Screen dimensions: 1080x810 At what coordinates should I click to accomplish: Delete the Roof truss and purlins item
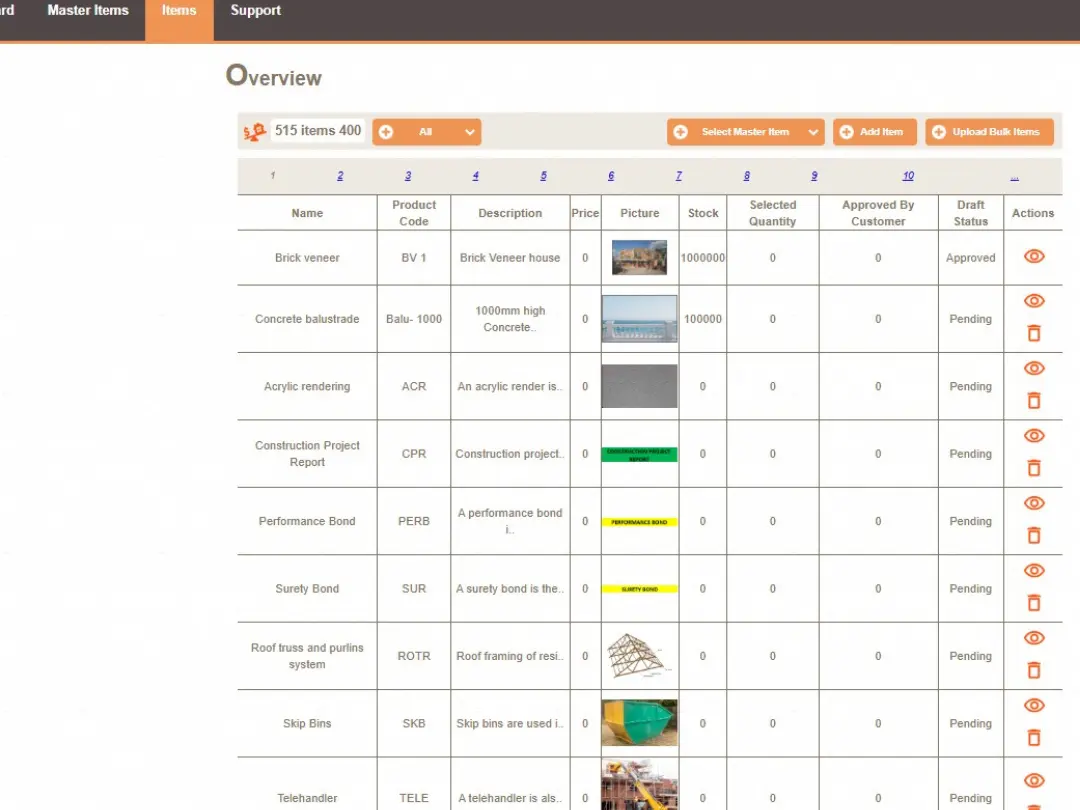pos(1034,670)
